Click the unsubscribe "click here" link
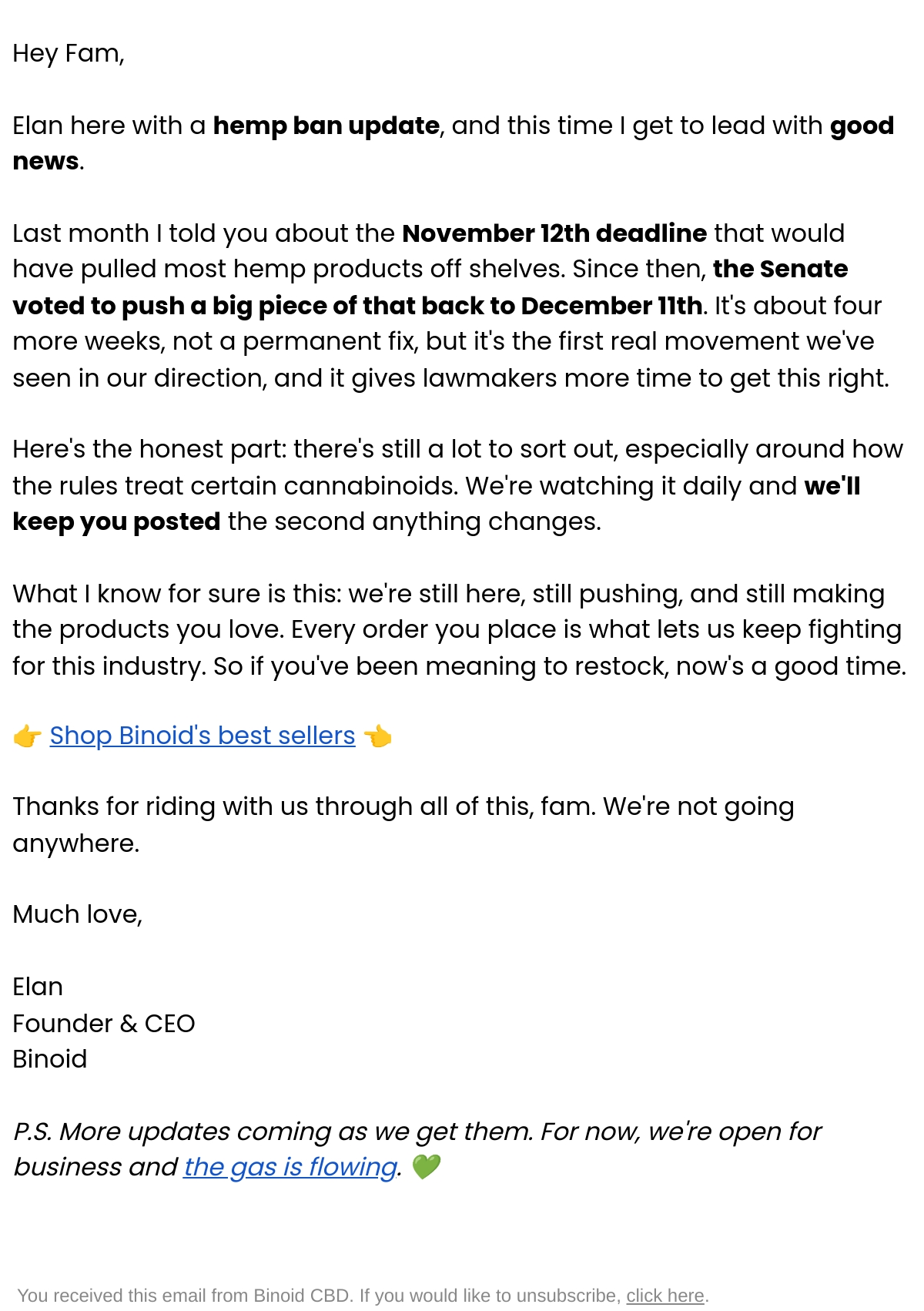924x1311 pixels. coord(665,1296)
